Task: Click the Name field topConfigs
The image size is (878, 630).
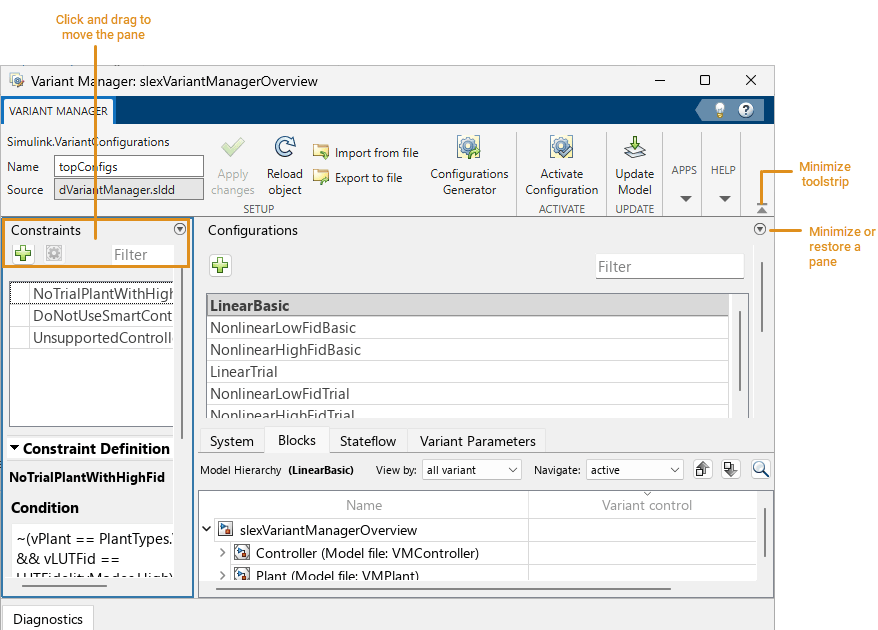Action: point(129,166)
